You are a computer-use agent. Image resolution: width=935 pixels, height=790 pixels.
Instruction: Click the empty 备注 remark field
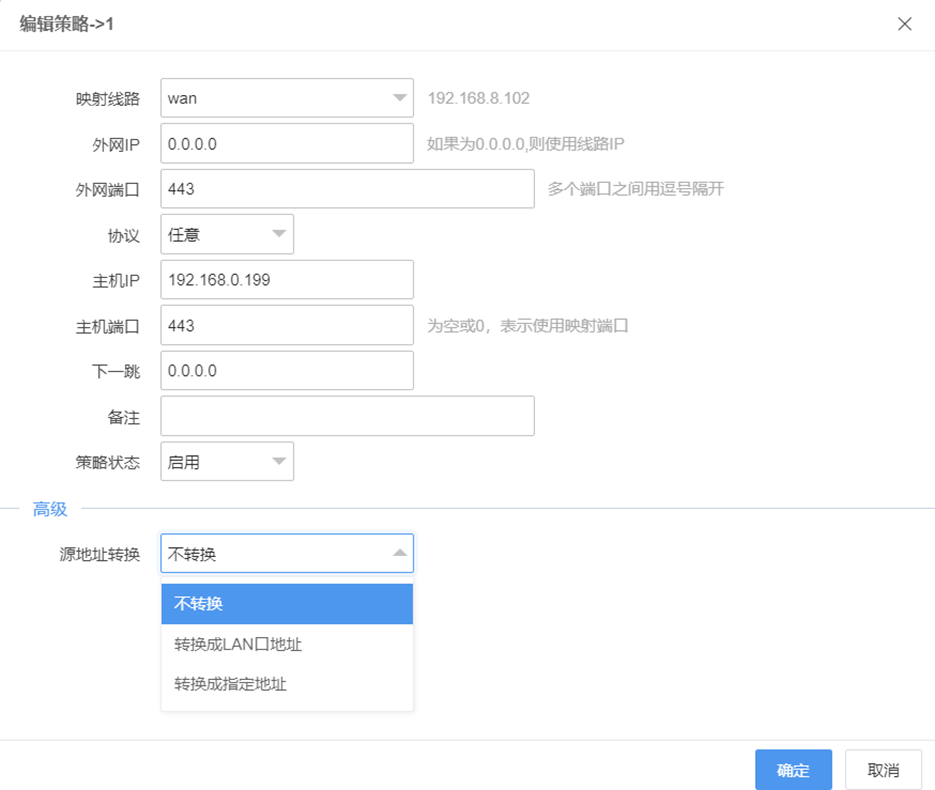point(346,415)
